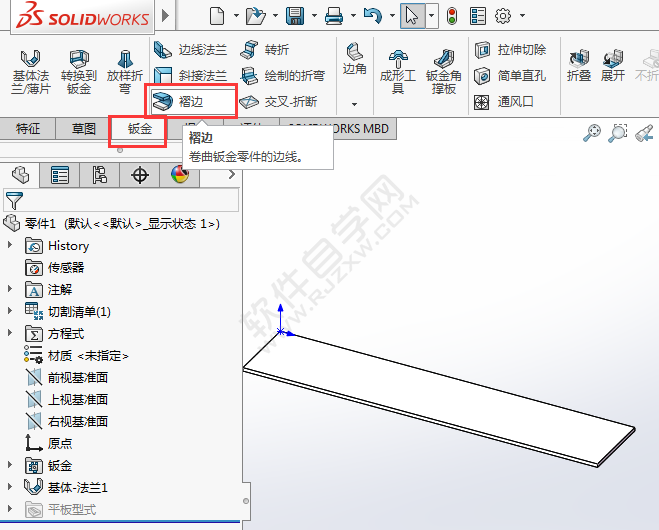Select the 前视基准面 plane
The image size is (659, 530).
pyautogui.click(x=67, y=377)
